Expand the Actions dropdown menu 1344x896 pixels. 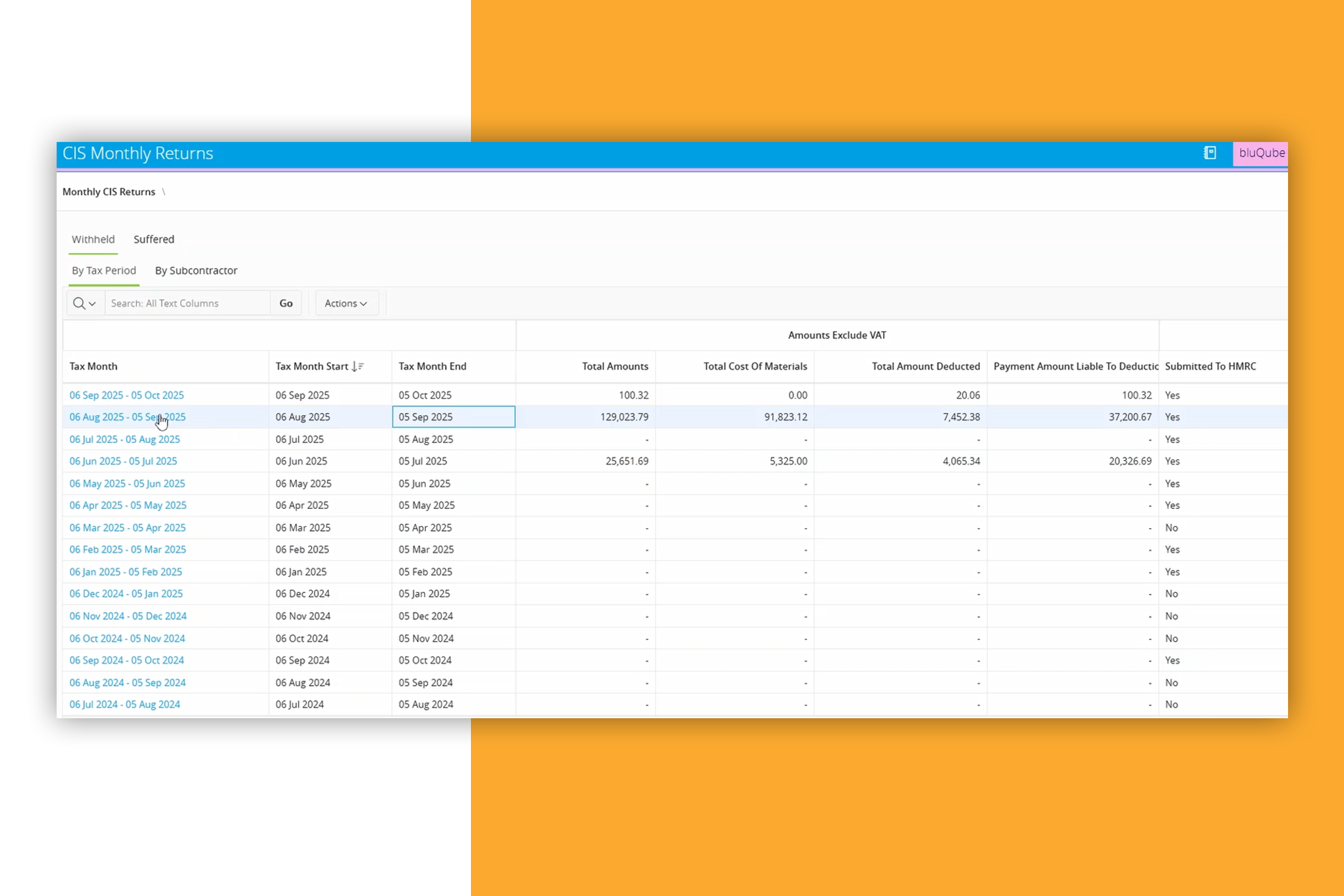345,303
